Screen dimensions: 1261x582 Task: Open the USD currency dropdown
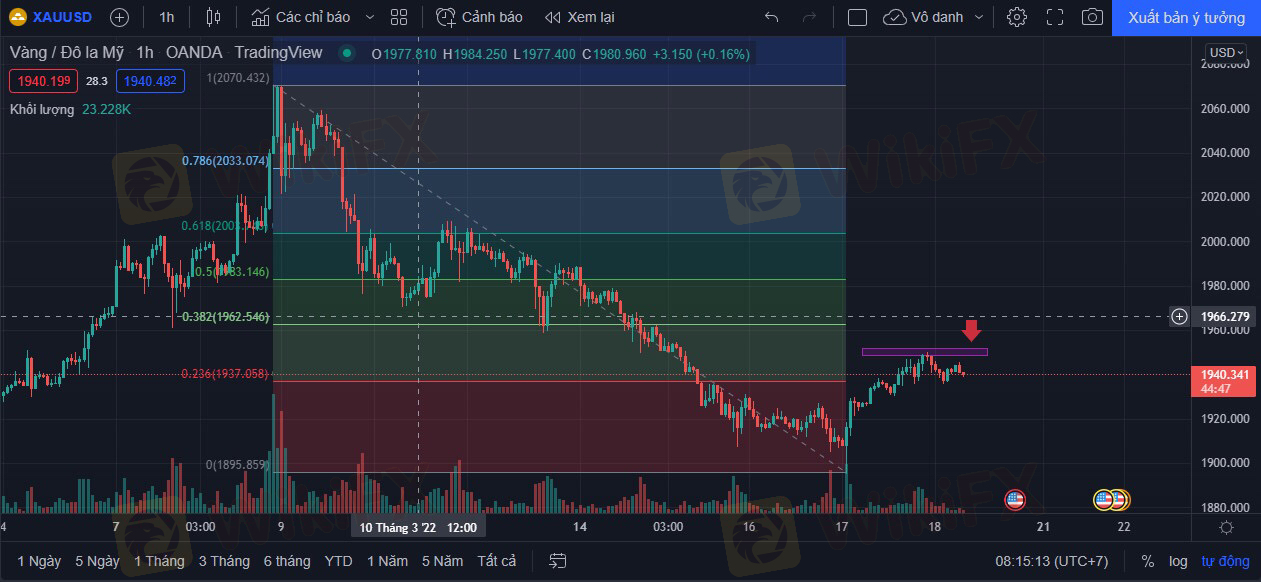[1226, 52]
